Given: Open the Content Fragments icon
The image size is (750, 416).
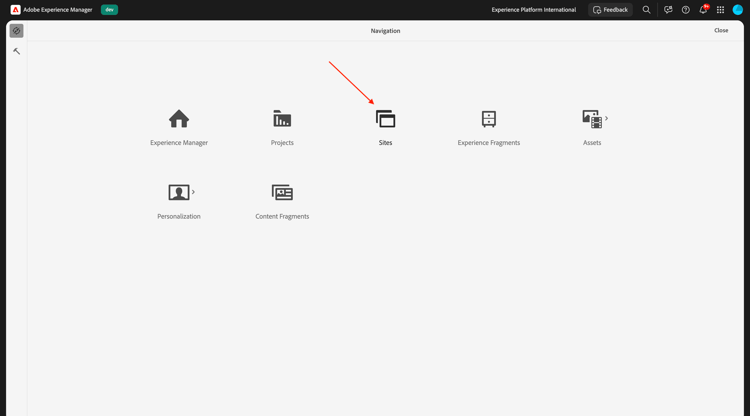Looking at the screenshot, I should tap(282, 192).
